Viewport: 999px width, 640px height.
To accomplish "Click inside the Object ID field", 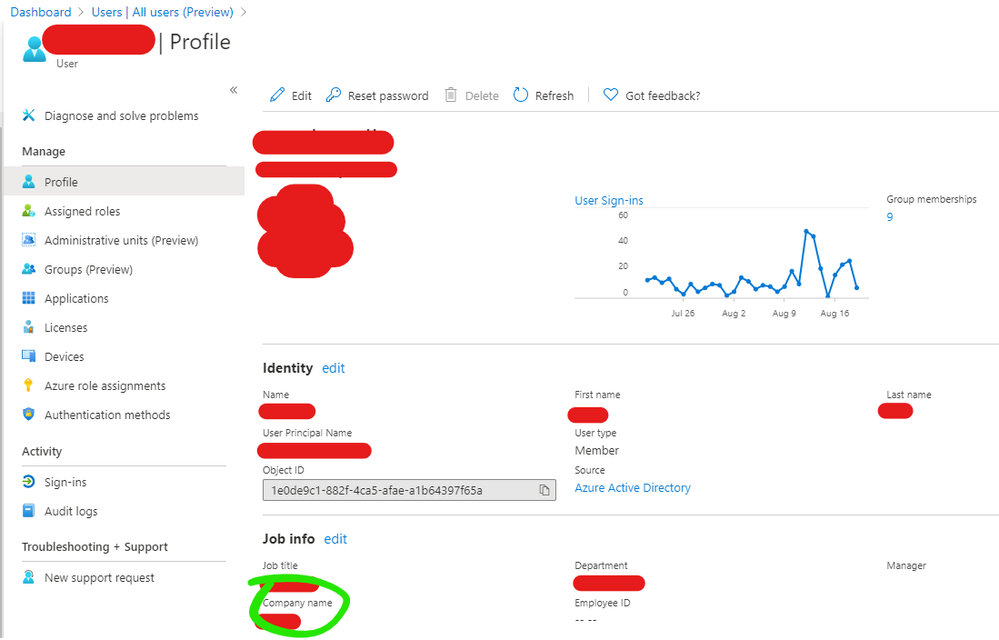I will coord(409,490).
